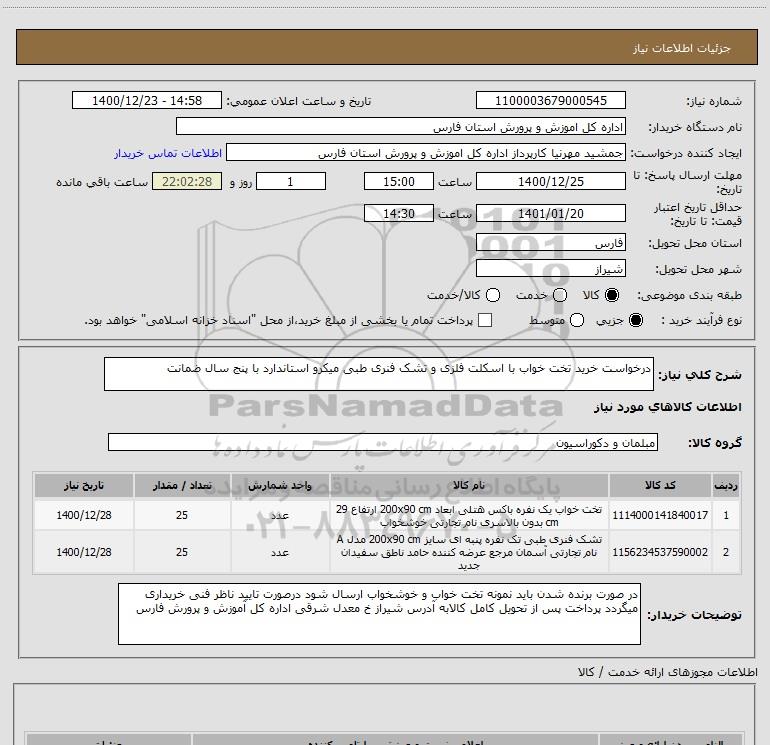Click the نام کالا column header
The width and height of the screenshot is (770, 745).
click(469, 485)
